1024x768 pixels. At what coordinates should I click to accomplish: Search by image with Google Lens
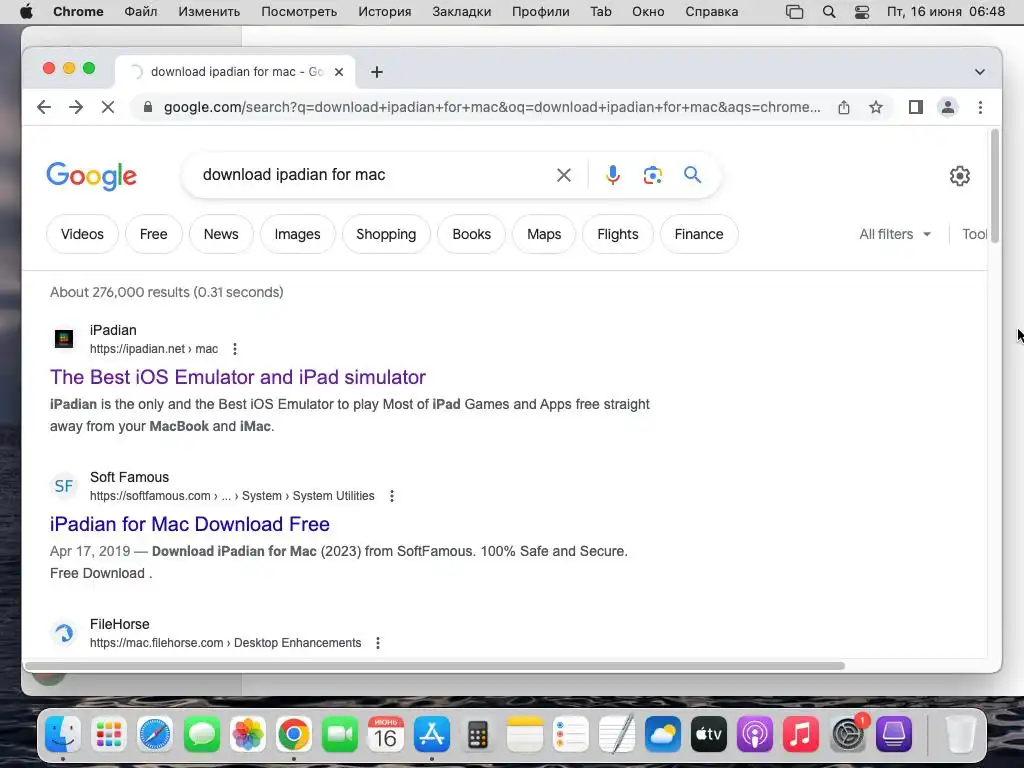click(652, 175)
